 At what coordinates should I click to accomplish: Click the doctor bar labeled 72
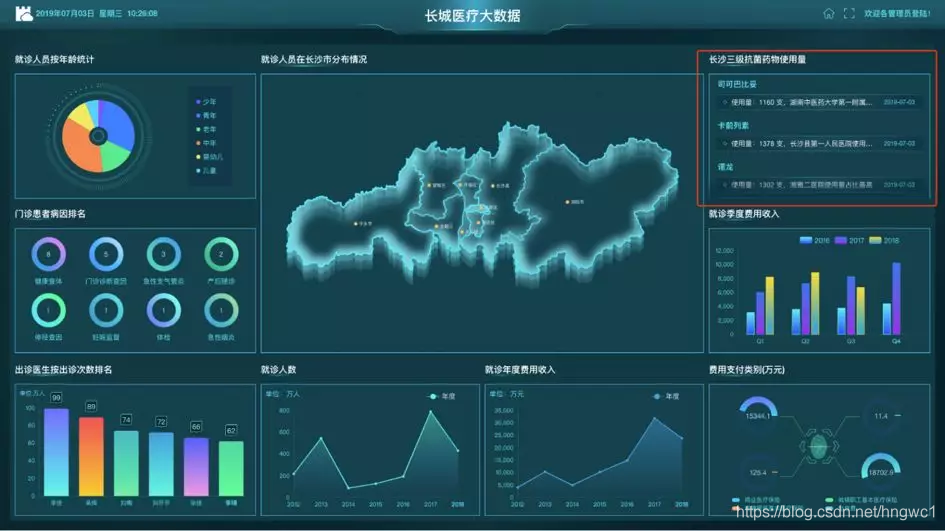click(x=161, y=464)
